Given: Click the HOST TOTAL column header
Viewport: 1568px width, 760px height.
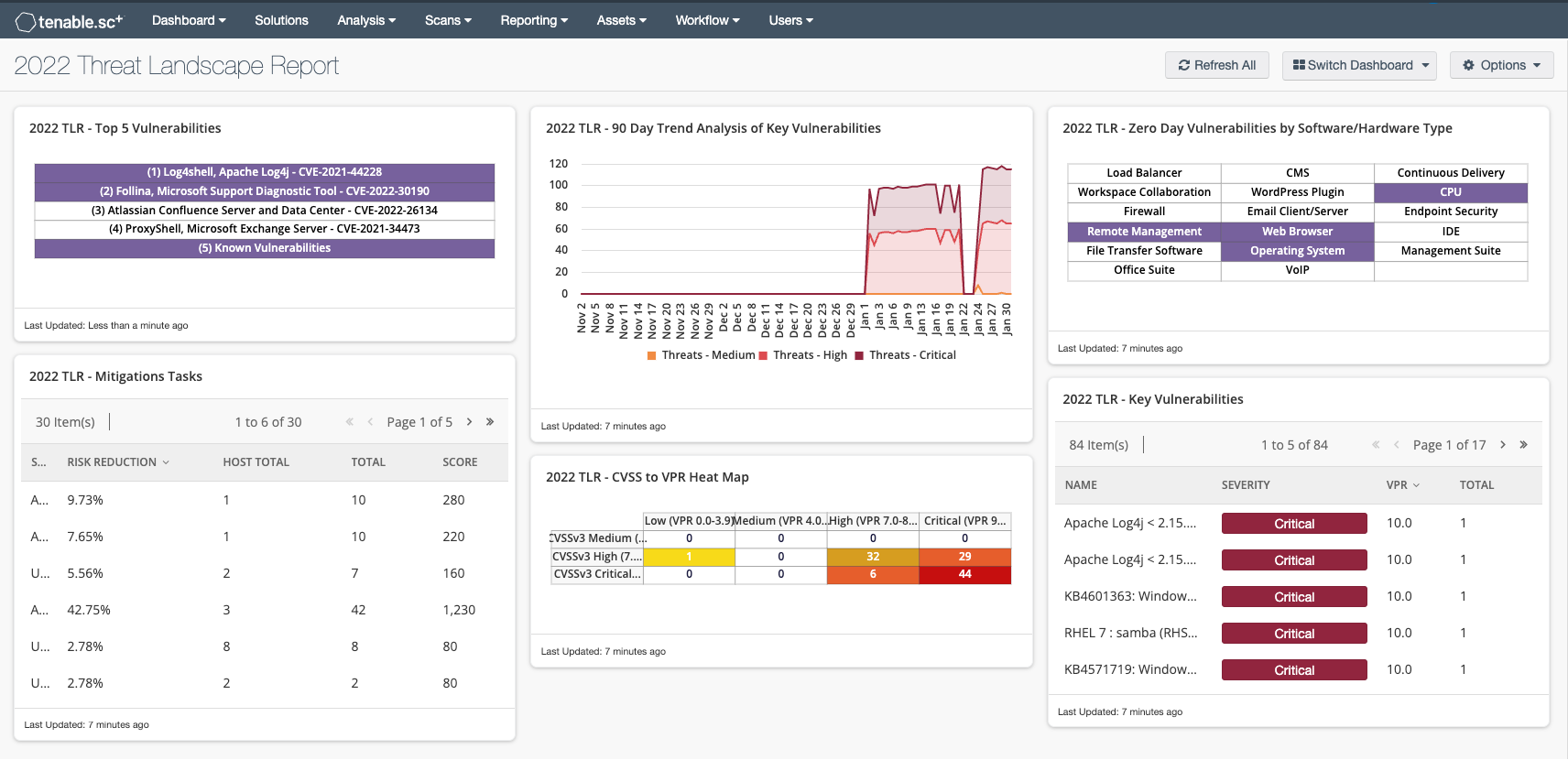Looking at the screenshot, I should 256,462.
